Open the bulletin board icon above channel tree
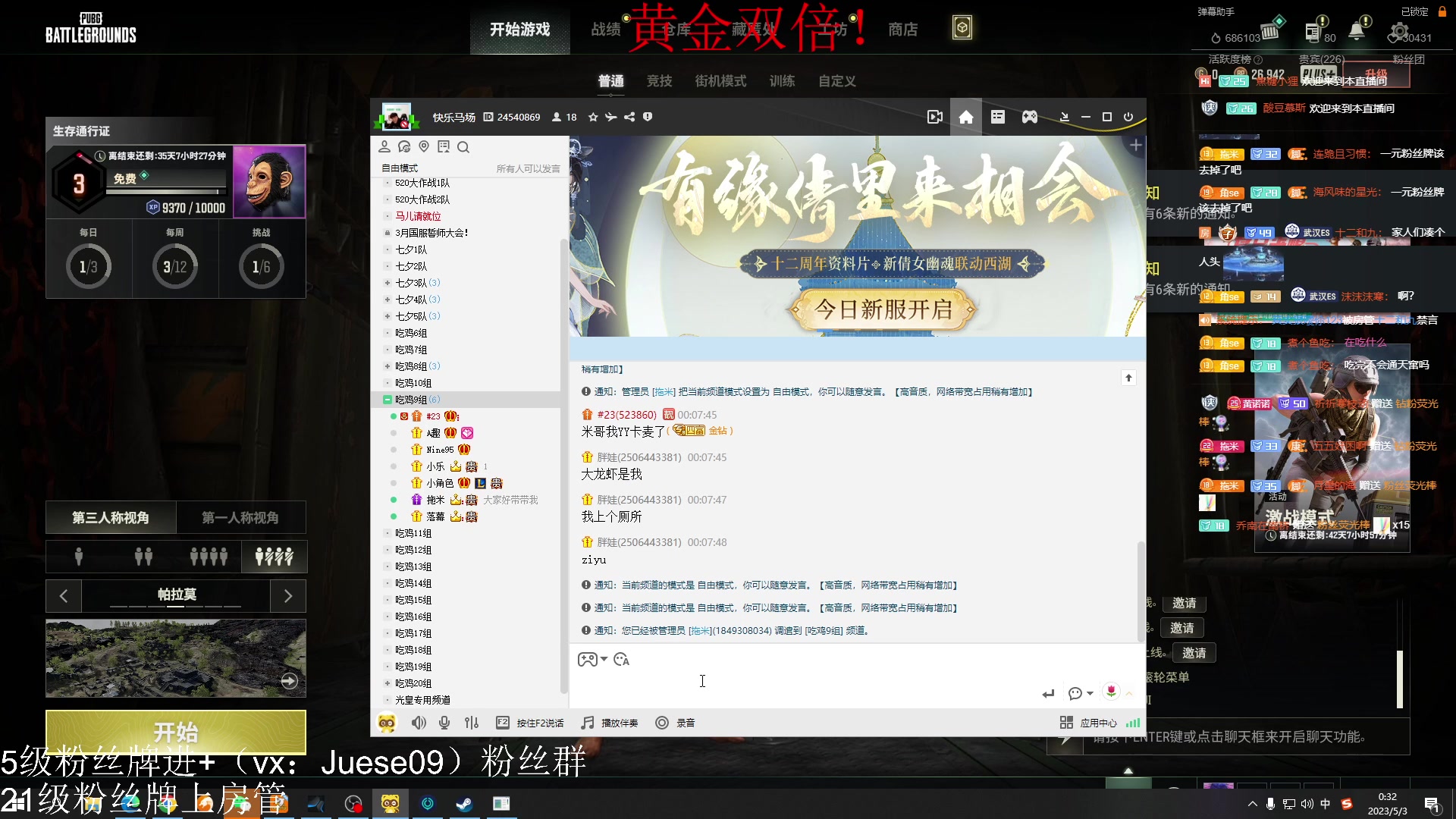Screen dimensions: 1456x819 coord(444,146)
